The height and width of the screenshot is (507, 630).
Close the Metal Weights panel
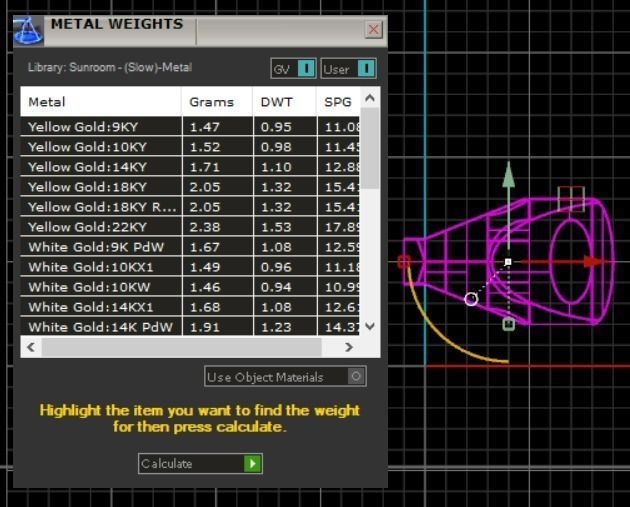[x=373, y=29]
